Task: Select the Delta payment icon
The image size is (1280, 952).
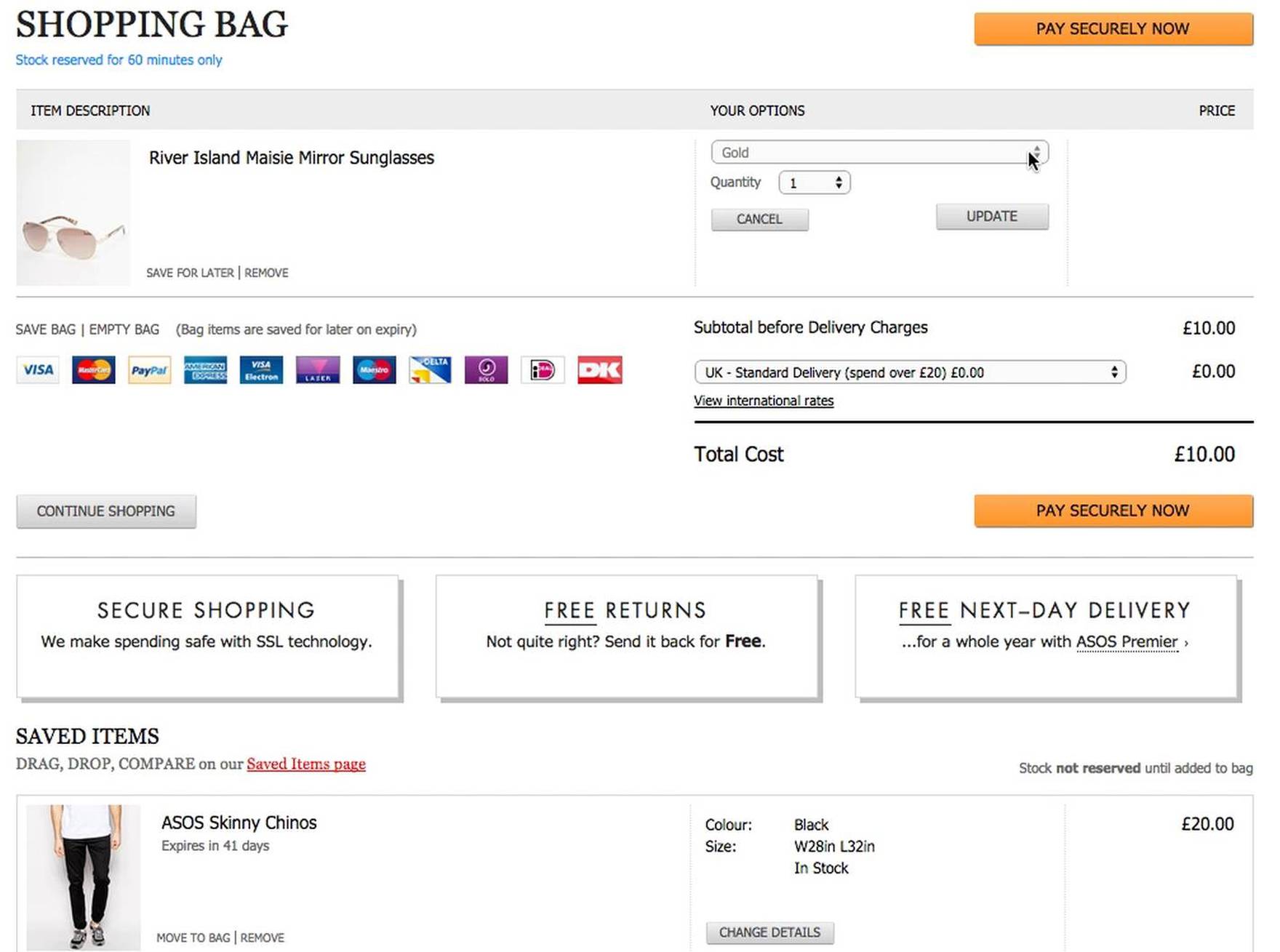Action: tap(430, 370)
